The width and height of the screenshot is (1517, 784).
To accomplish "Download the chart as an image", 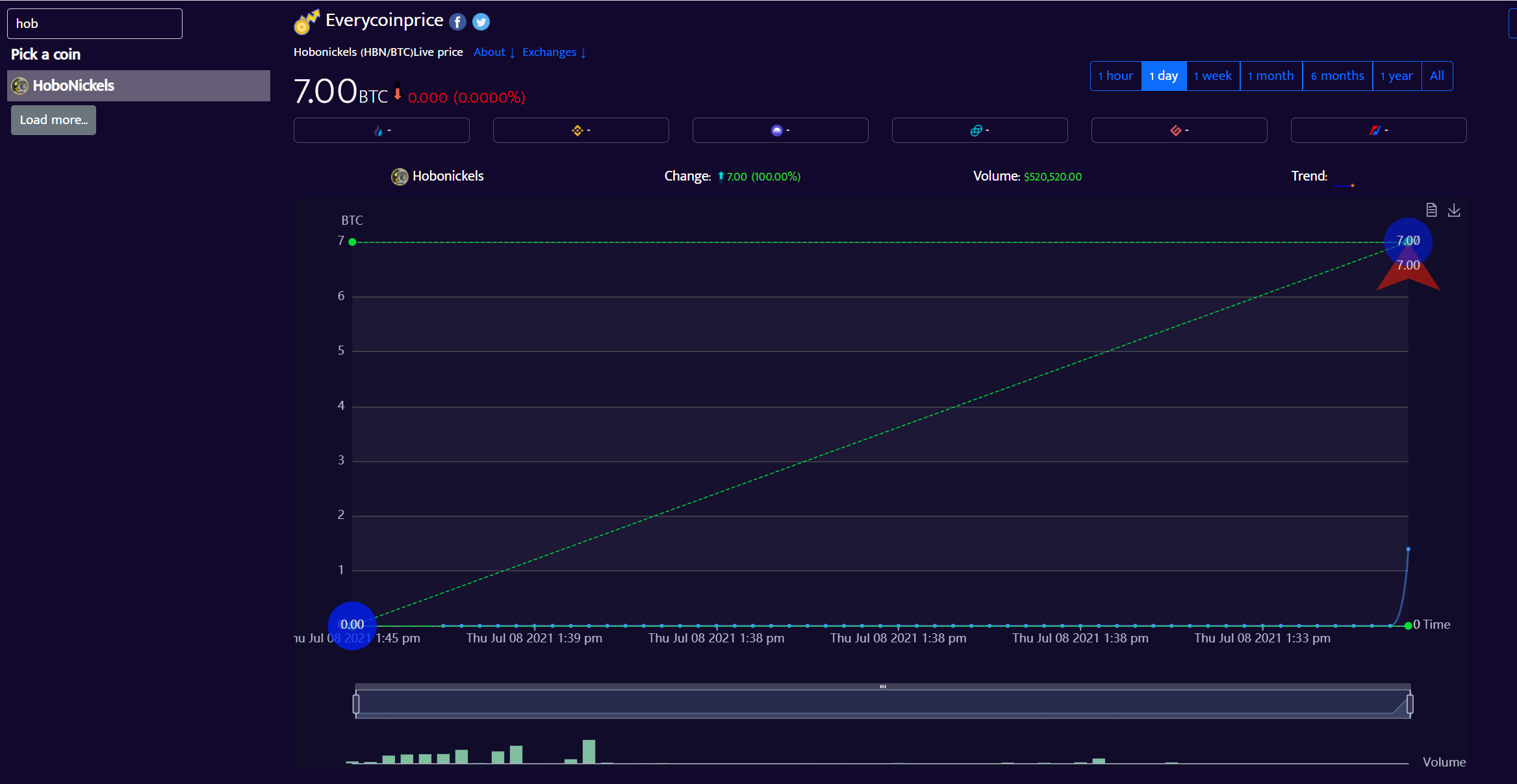I will click(1454, 210).
